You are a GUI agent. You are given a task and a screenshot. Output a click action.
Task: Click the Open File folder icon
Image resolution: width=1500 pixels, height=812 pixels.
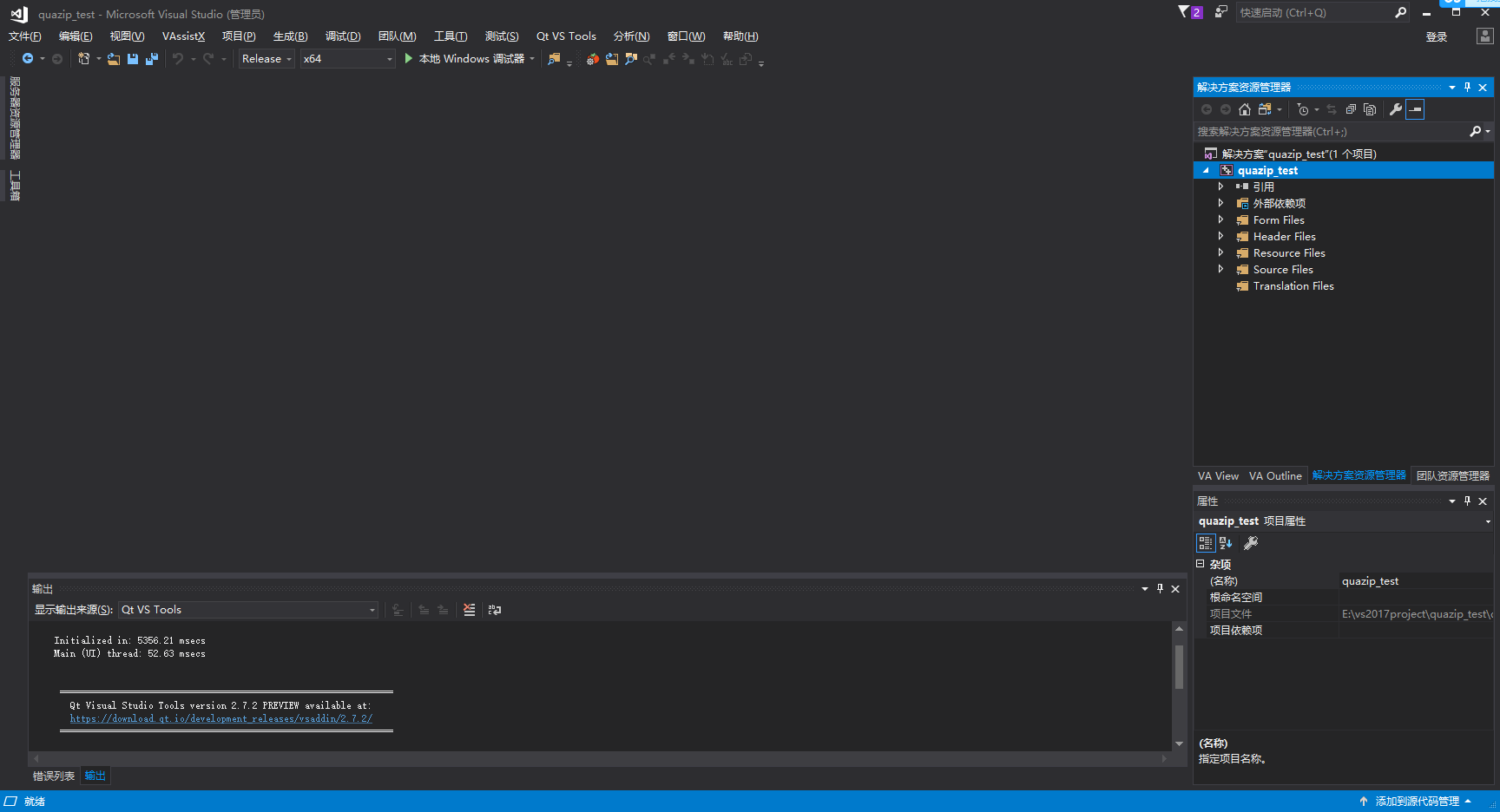[x=114, y=59]
